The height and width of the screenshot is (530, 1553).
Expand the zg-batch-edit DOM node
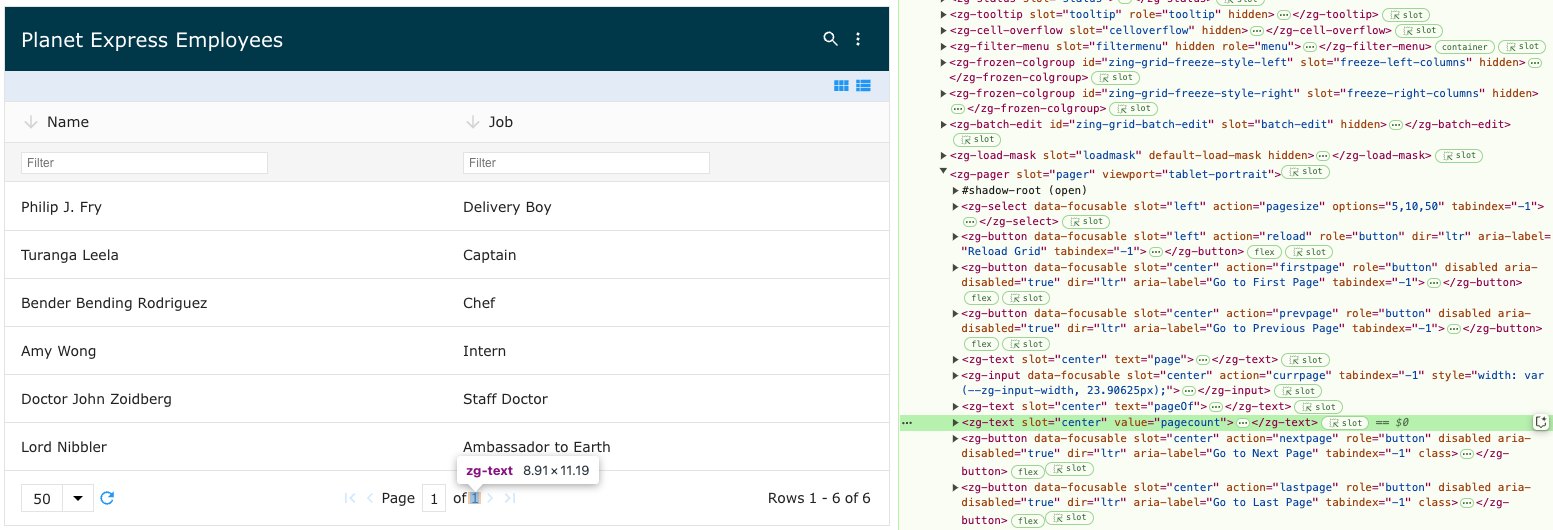click(x=943, y=124)
